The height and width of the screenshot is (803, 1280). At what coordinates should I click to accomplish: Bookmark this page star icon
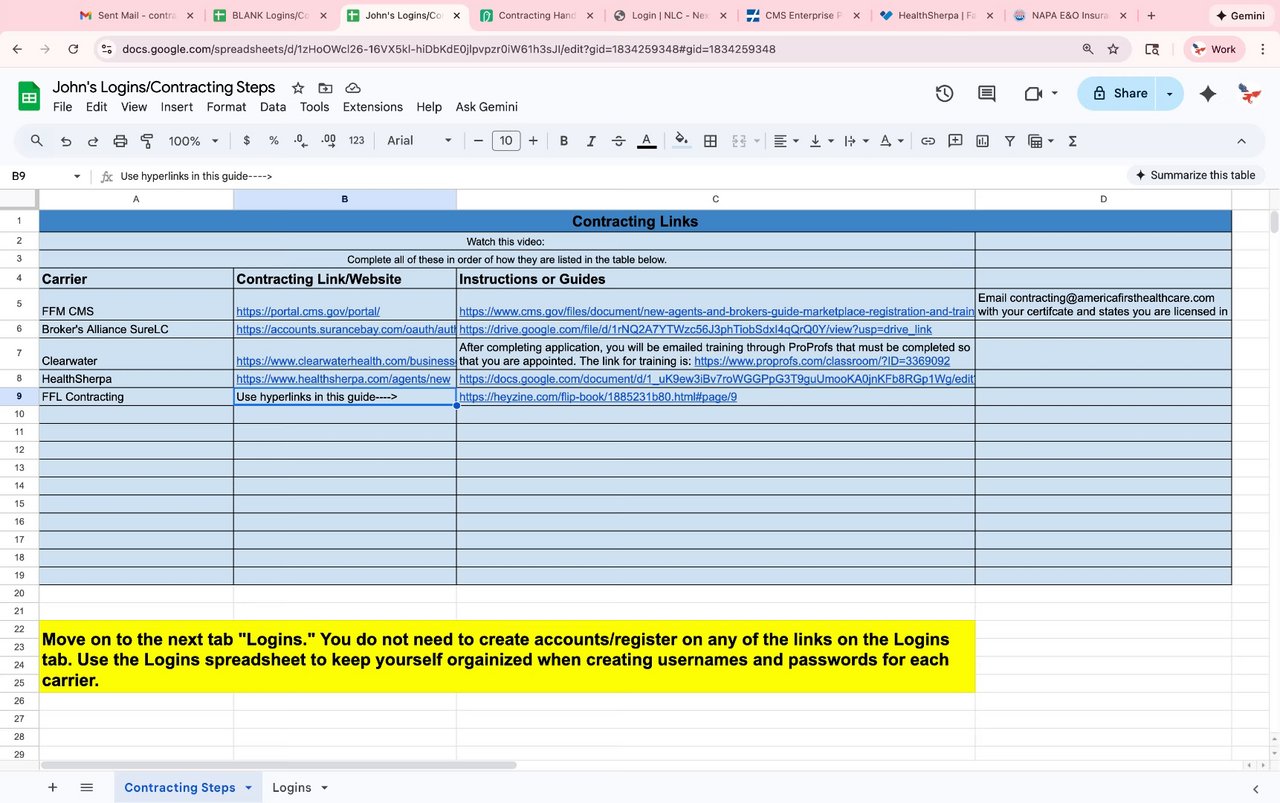tap(1113, 49)
